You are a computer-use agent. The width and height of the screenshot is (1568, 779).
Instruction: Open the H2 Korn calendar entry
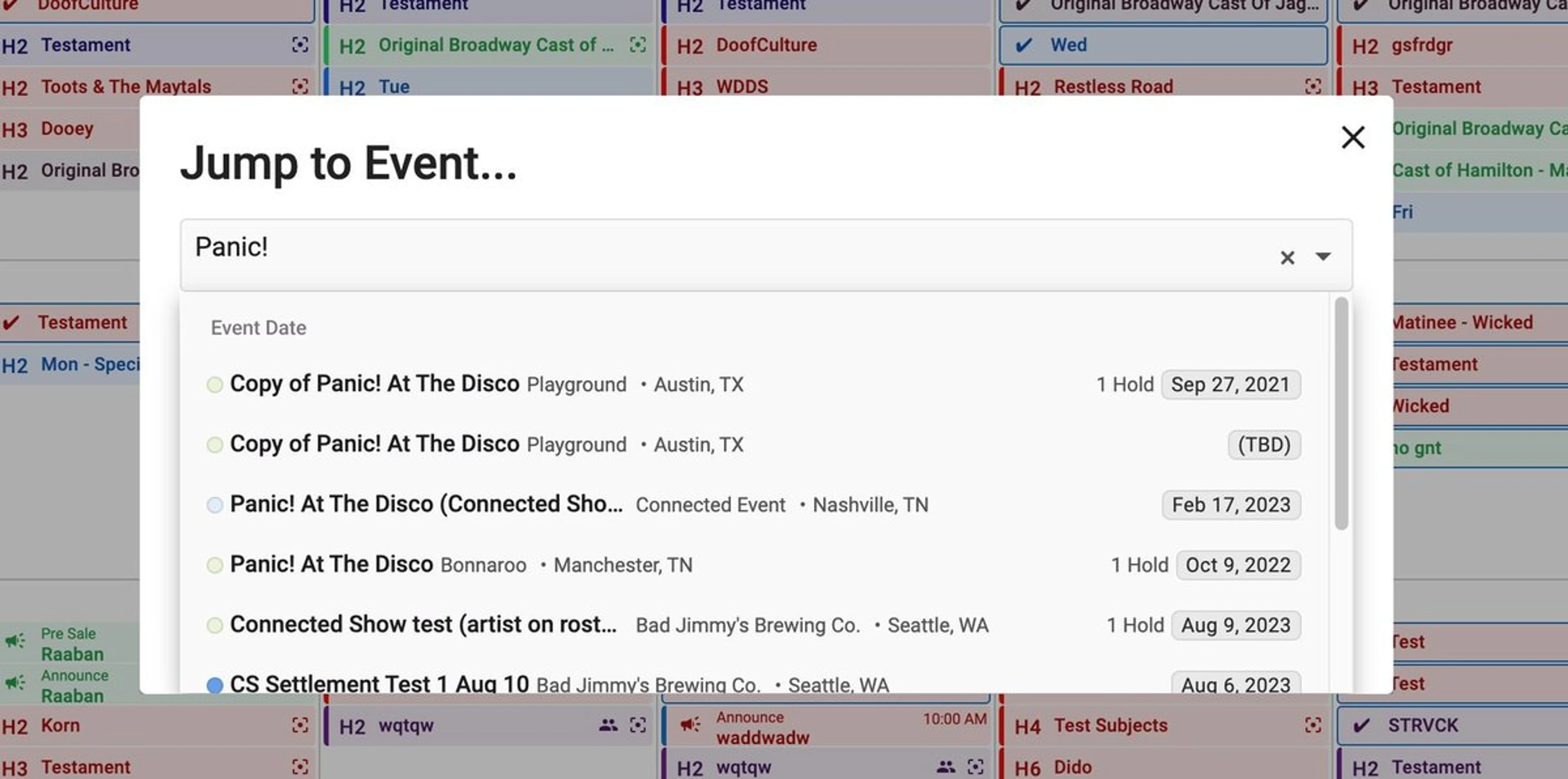tap(157, 725)
